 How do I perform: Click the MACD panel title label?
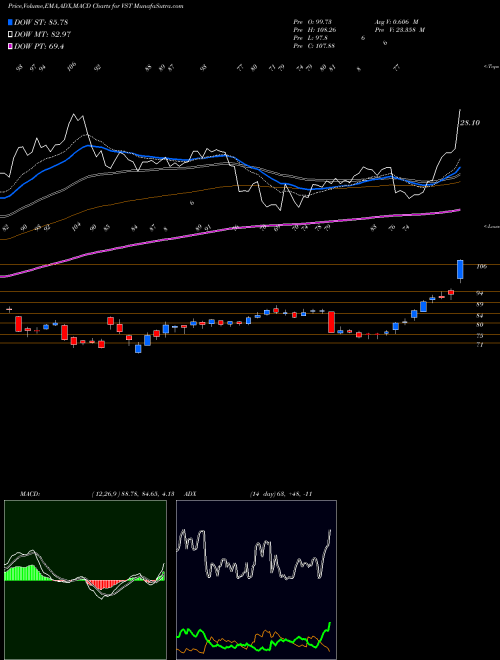coord(29,494)
